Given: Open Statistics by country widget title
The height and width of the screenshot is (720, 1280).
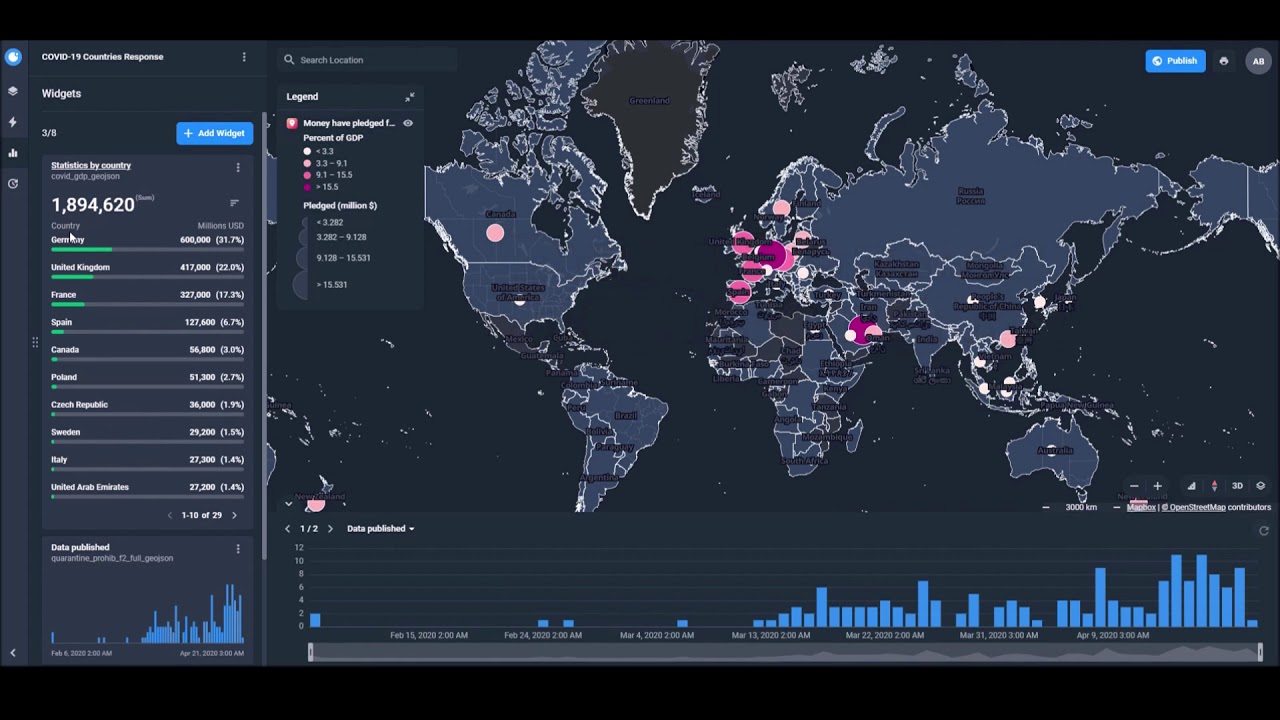Looking at the screenshot, I should pos(91,165).
